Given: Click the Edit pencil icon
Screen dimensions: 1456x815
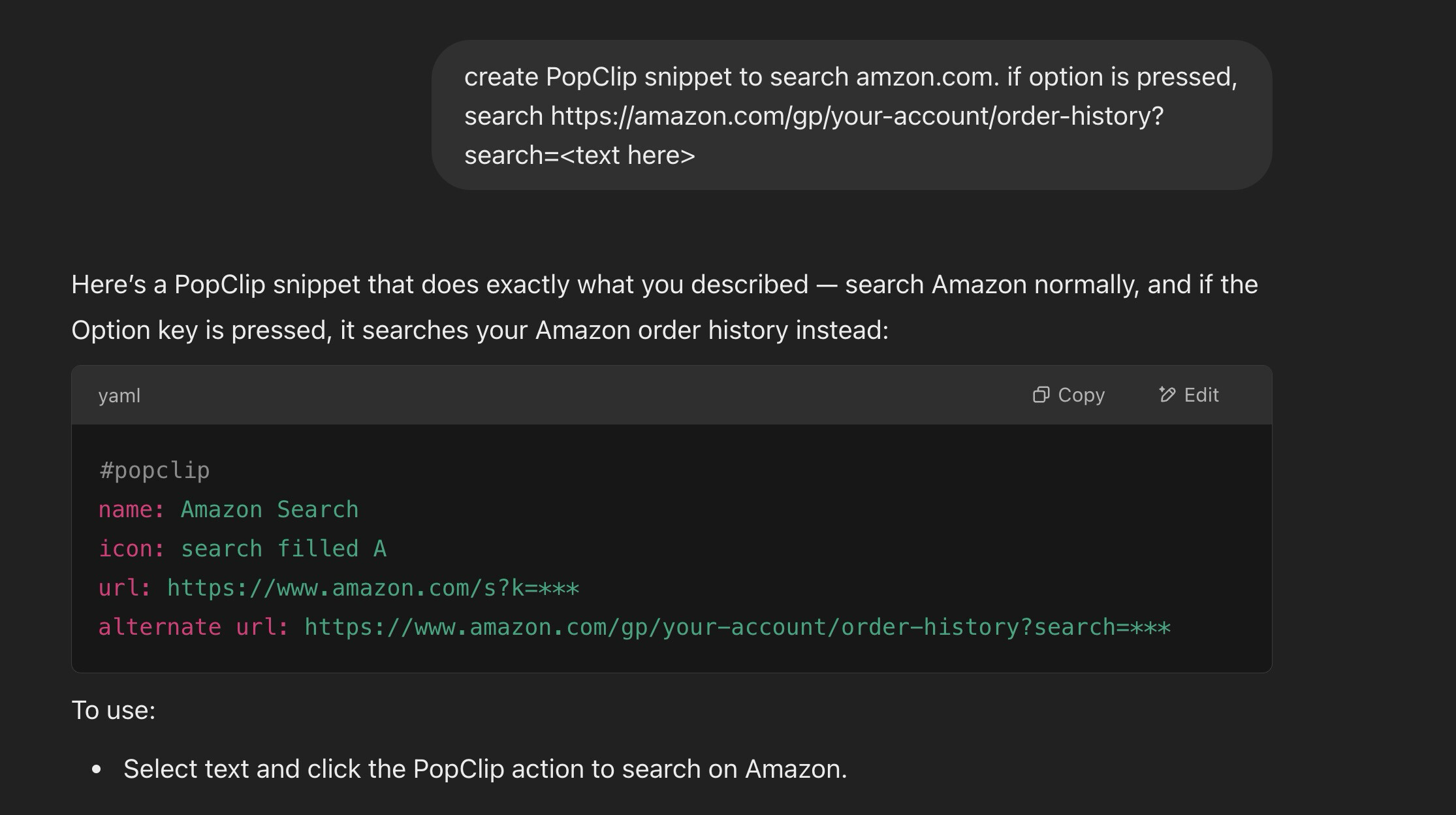Looking at the screenshot, I should [x=1167, y=394].
